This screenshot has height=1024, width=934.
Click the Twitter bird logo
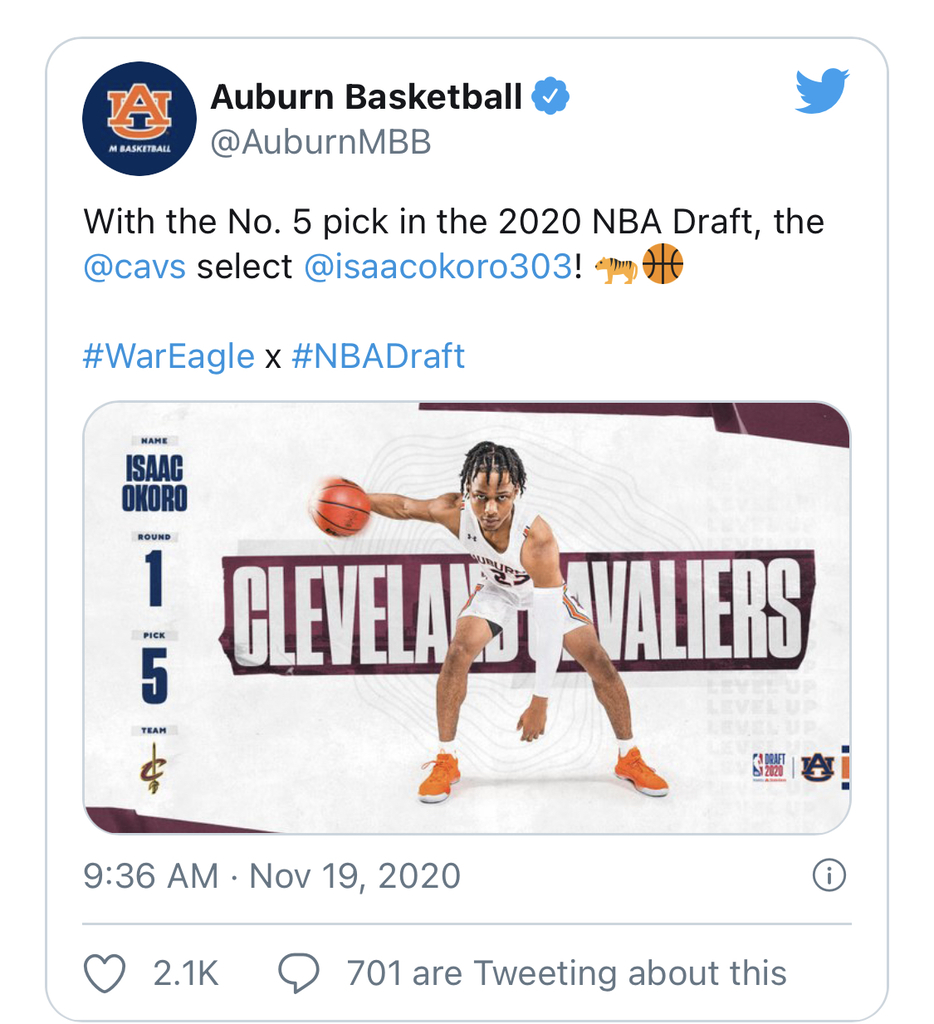822,90
